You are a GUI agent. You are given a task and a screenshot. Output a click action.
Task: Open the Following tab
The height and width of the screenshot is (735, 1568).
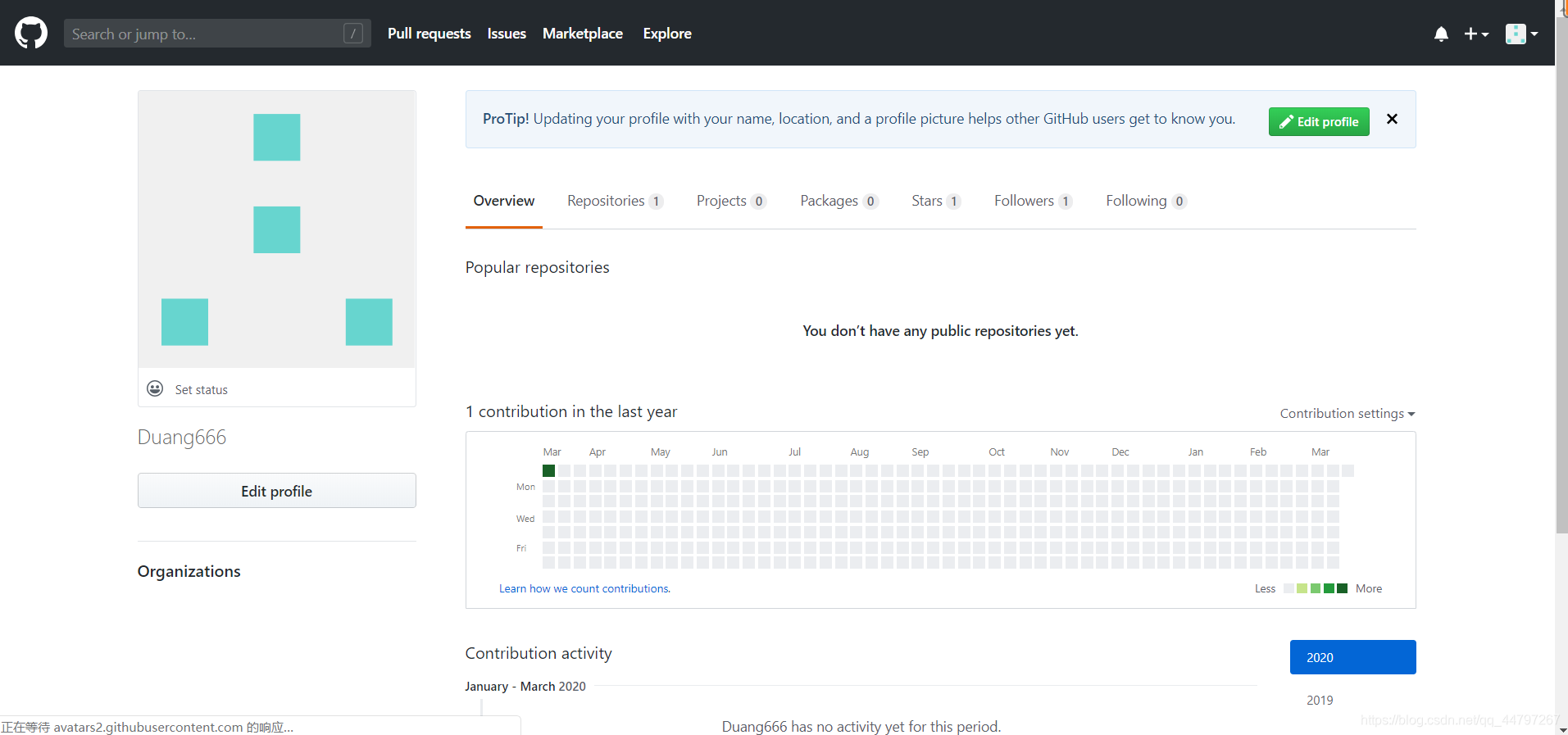(x=1147, y=201)
